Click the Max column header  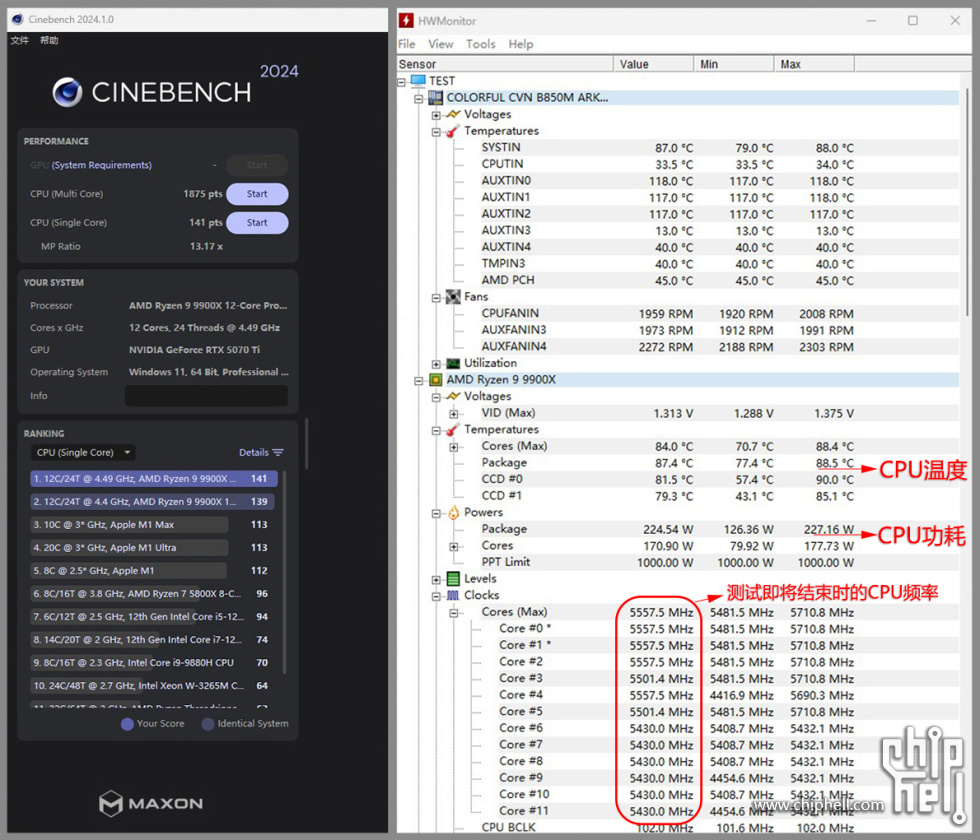tap(815, 64)
